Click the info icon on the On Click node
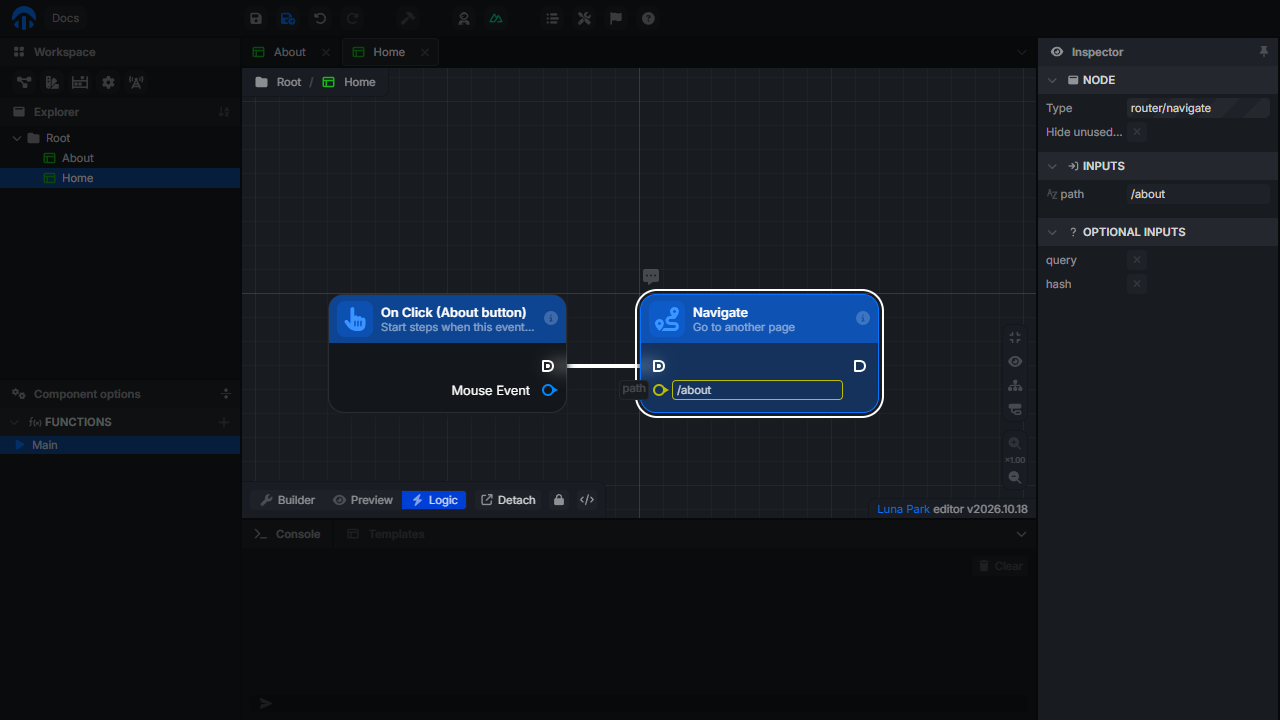Screen dimensions: 1280x720 [551, 318]
